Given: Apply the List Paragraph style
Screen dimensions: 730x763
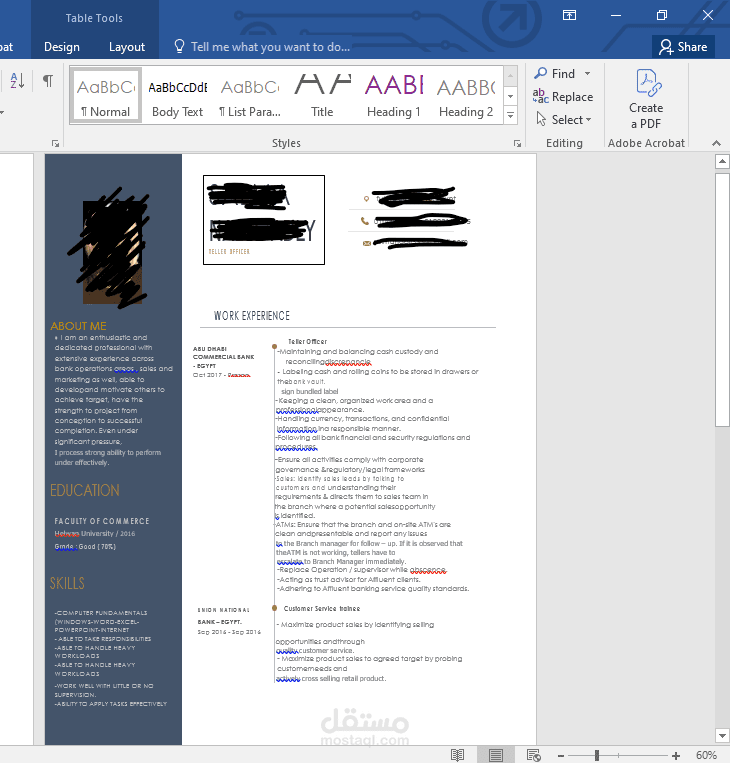Looking at the screenshot, I should (x=250, y=95).
